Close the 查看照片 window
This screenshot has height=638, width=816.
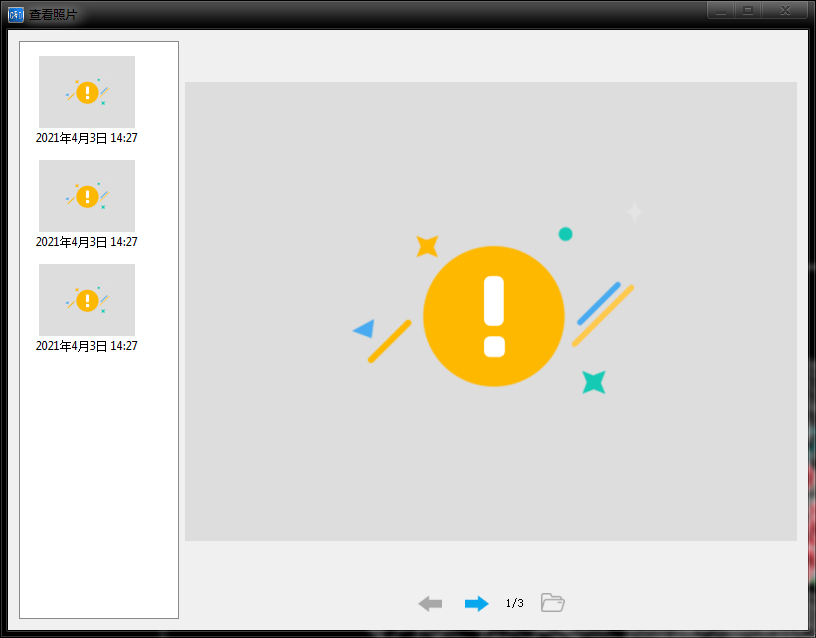[x=785, y=10]
